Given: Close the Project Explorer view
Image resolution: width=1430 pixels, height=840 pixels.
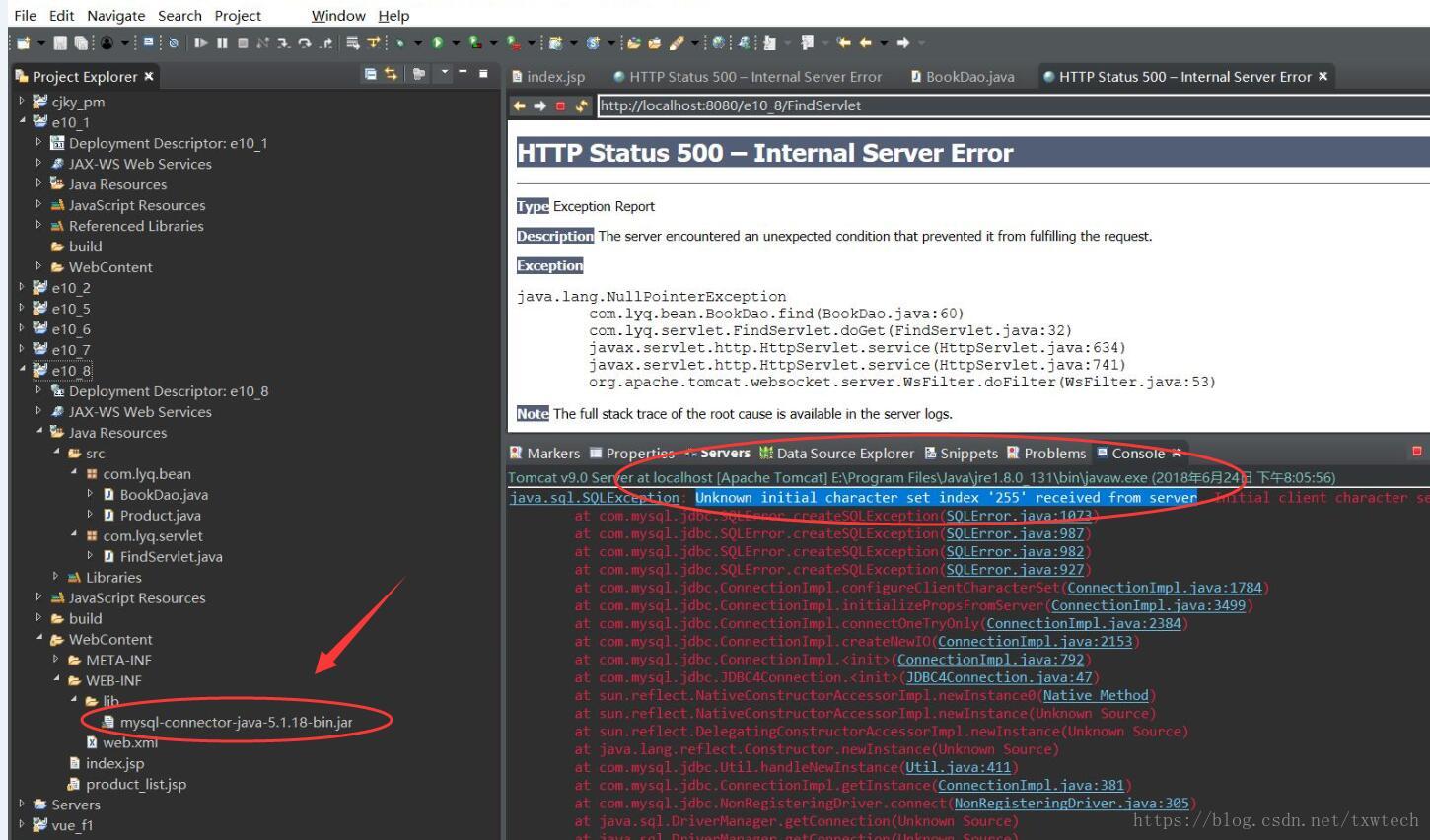Looking at the screenshot, I should pos(149,76).
